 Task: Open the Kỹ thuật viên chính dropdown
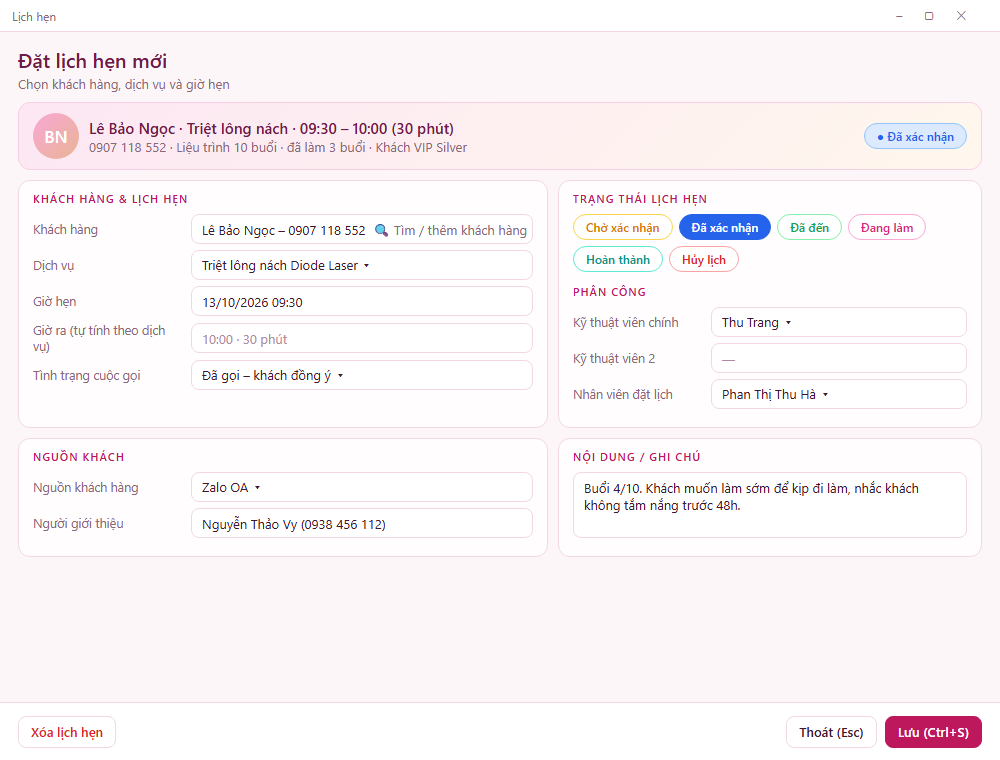coord(839,323)
